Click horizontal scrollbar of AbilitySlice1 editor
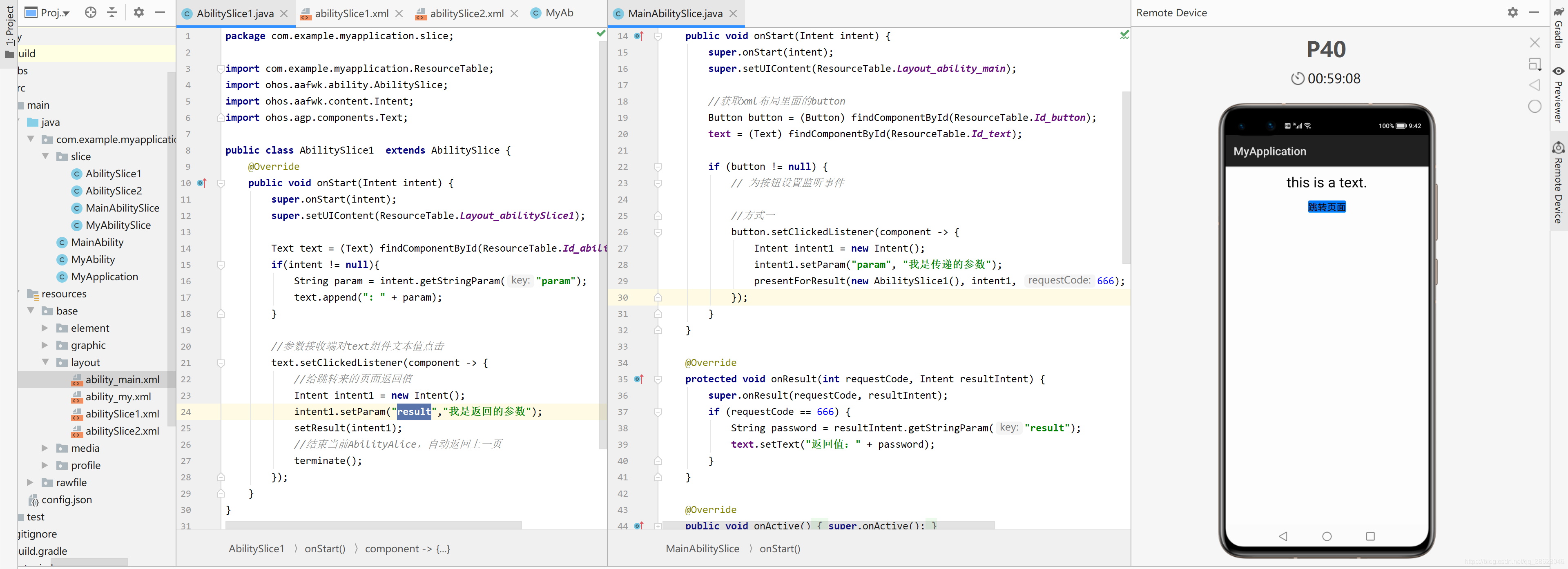This screenshot has height=569, width=1568. click(374, 525)
